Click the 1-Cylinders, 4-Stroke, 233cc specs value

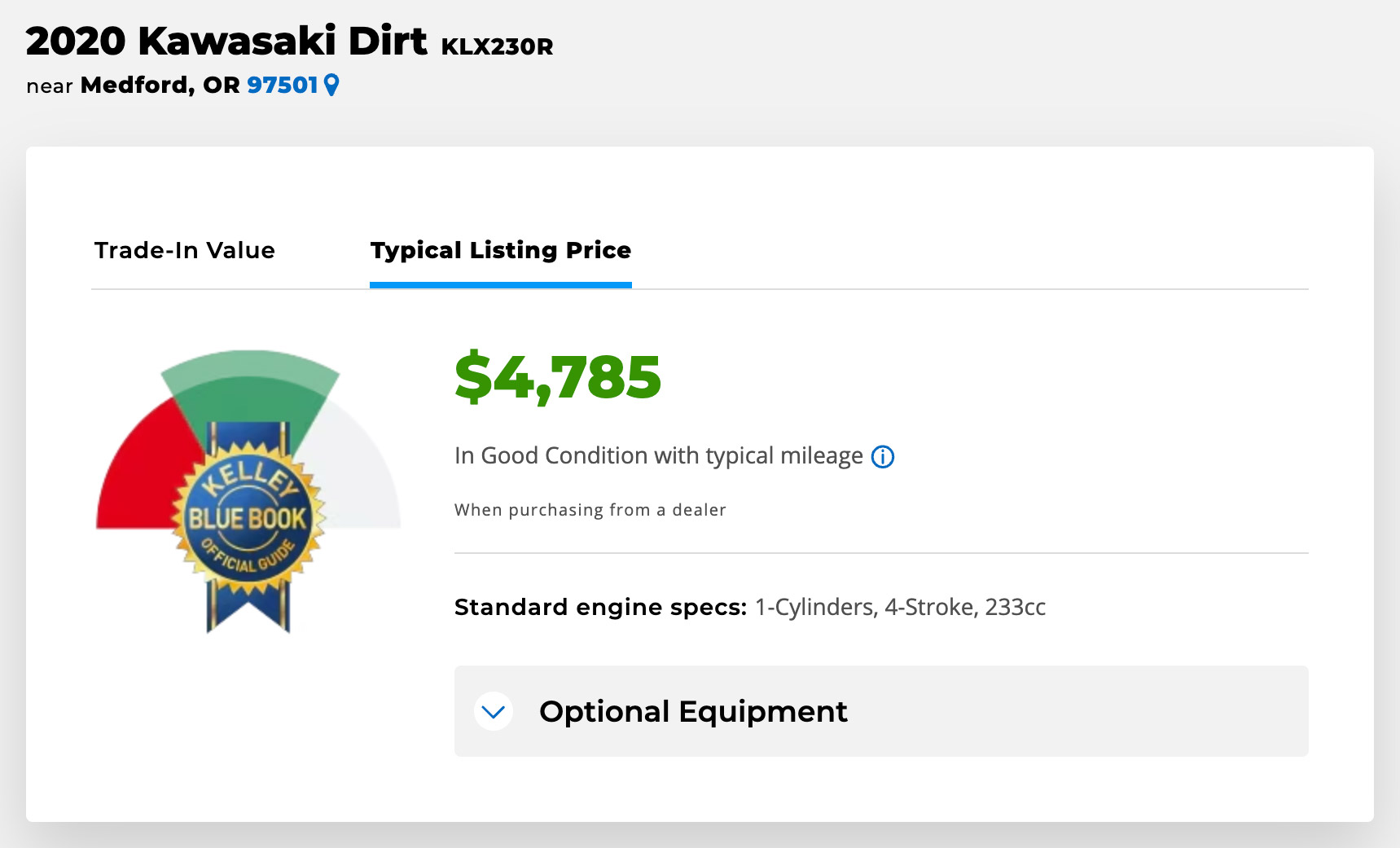(x=900, y=608)
